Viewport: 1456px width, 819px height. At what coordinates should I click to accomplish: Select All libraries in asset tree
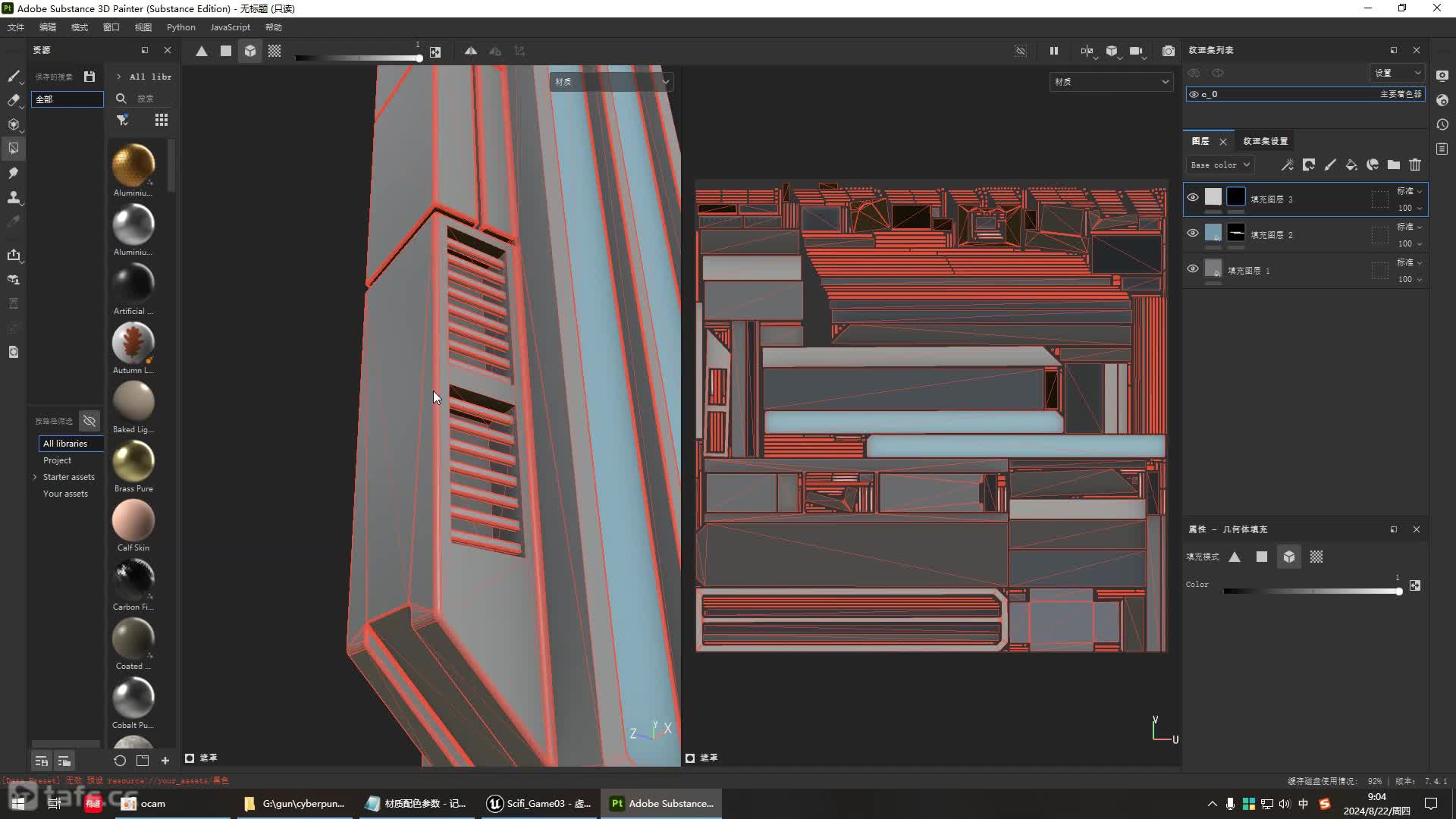coord(70,444)
